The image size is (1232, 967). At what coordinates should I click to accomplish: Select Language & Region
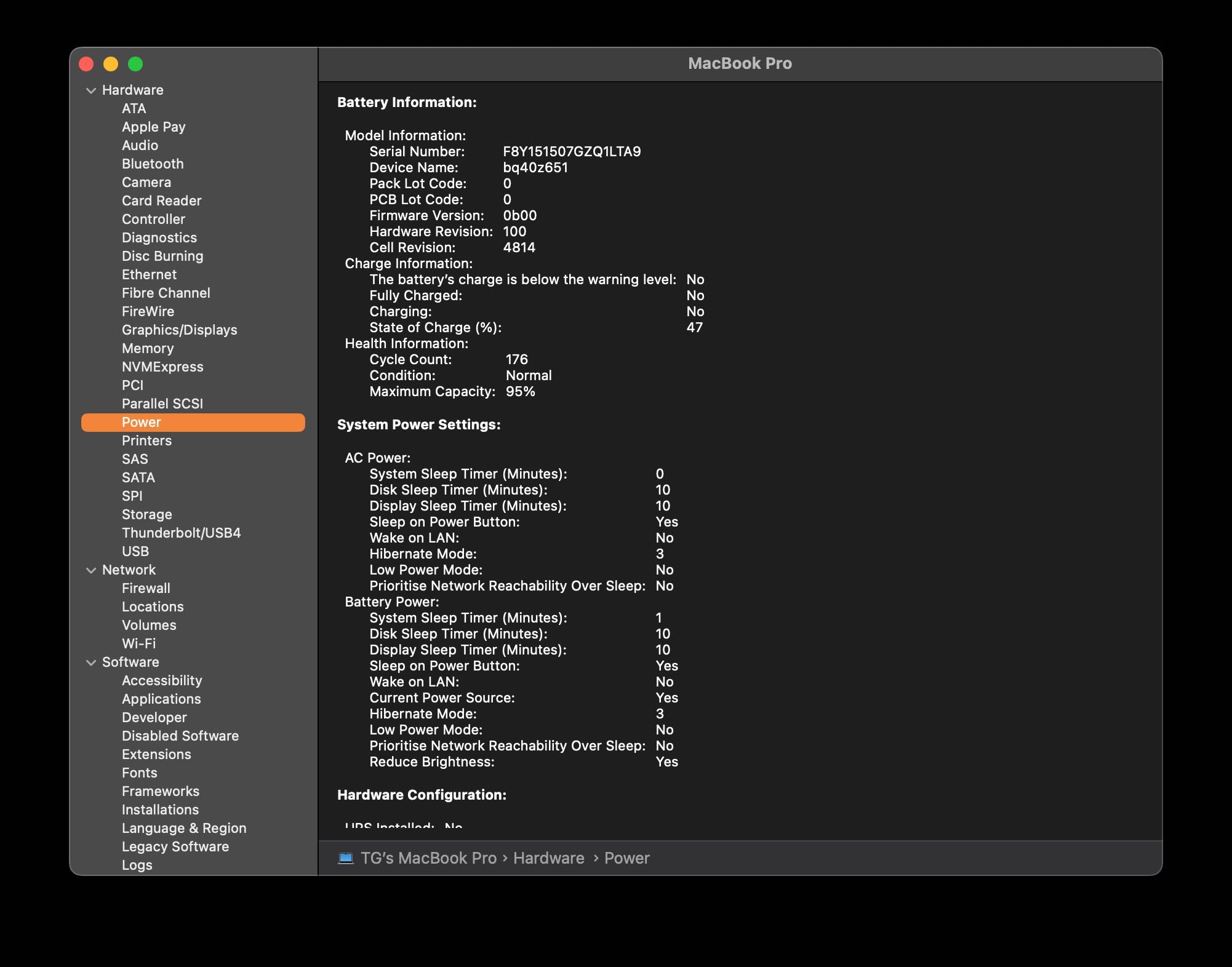184,828
